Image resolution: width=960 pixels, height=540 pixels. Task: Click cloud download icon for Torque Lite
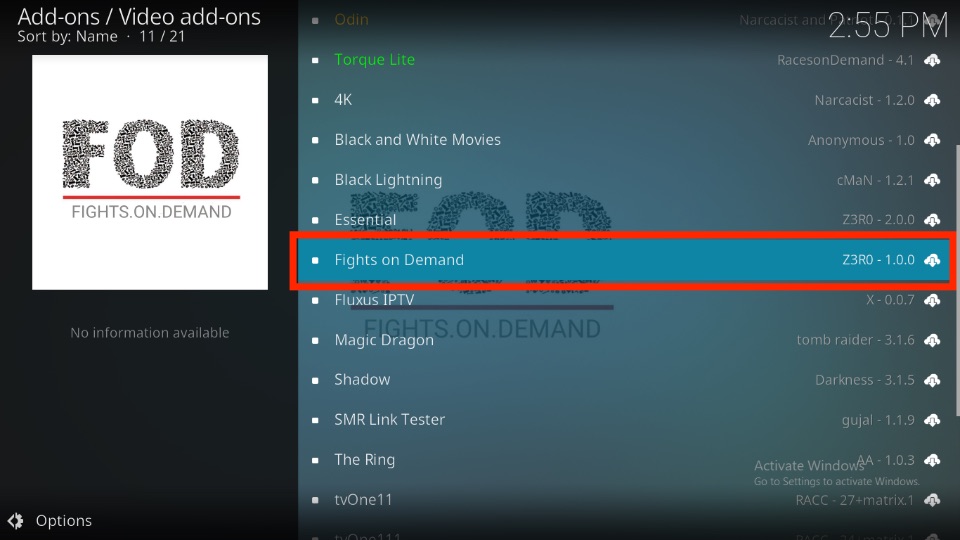point(932,60)
